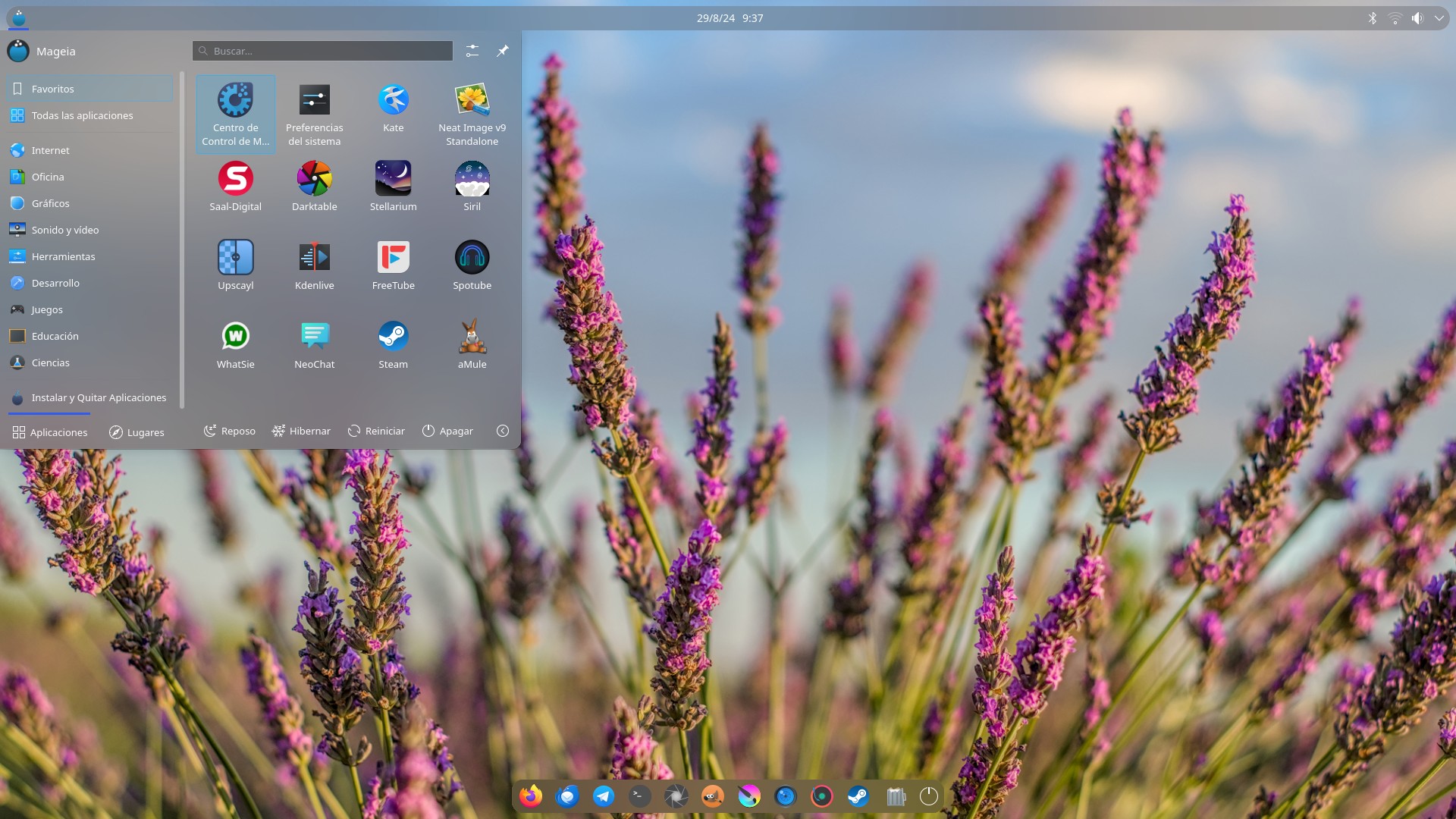Open the red vinyl record app in dock
Image resolution: width=1456 pixels, height=819 pixels.
822,796
